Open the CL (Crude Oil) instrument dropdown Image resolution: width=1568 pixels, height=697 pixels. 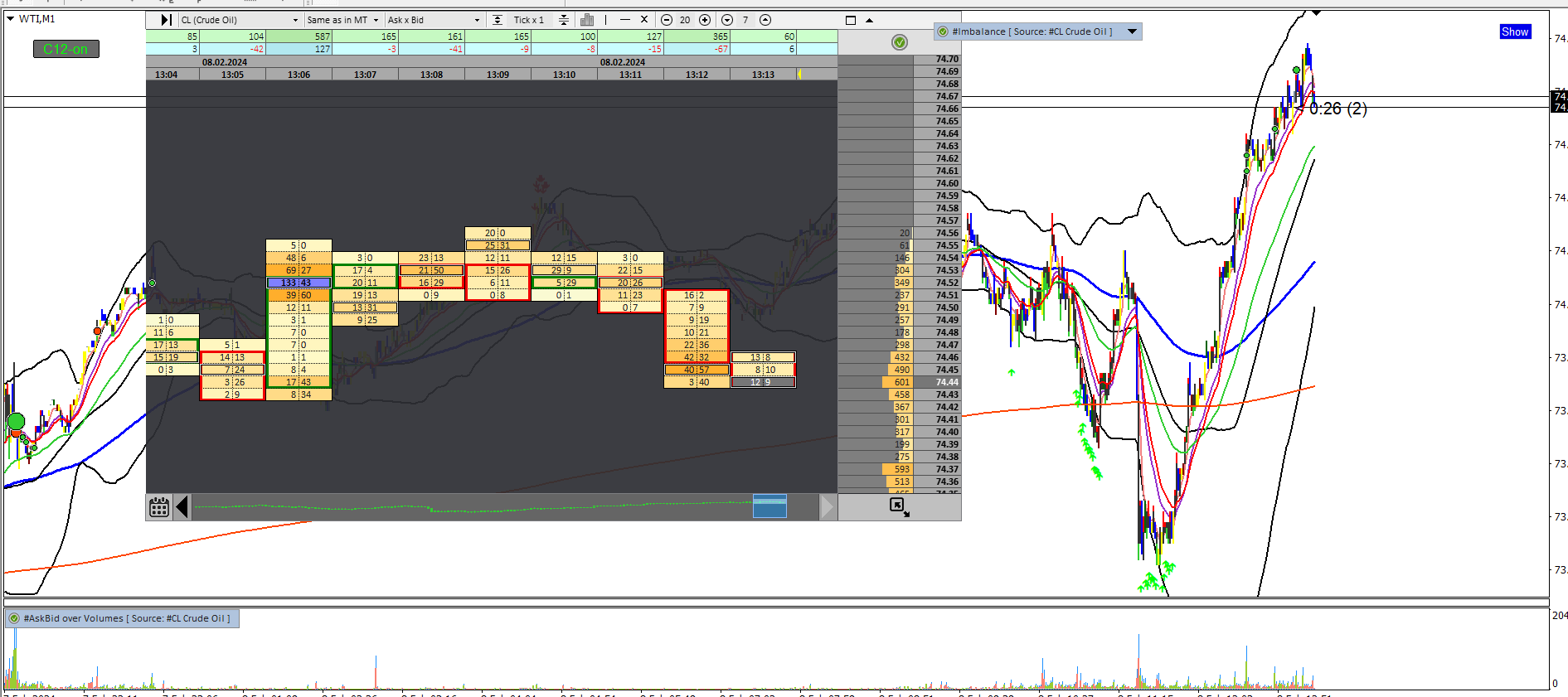[x=240, y=20]
